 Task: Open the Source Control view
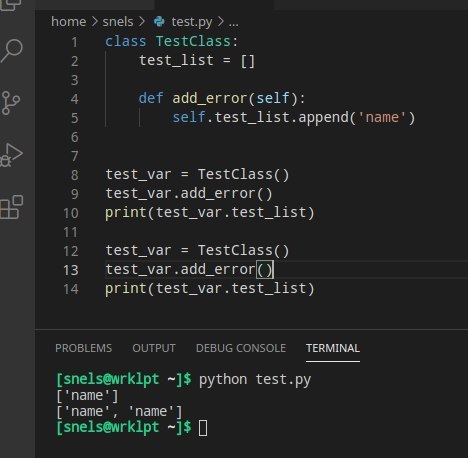[11, 103]
